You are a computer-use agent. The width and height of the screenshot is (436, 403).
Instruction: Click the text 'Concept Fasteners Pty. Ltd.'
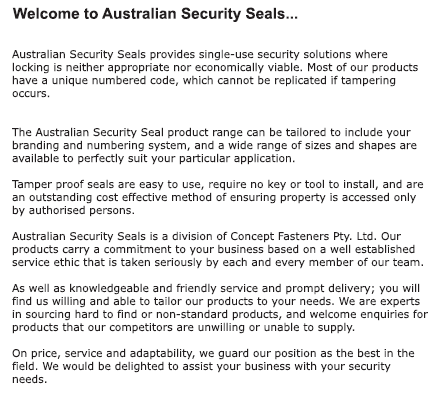pyautogui.click(x=304, y=236)
